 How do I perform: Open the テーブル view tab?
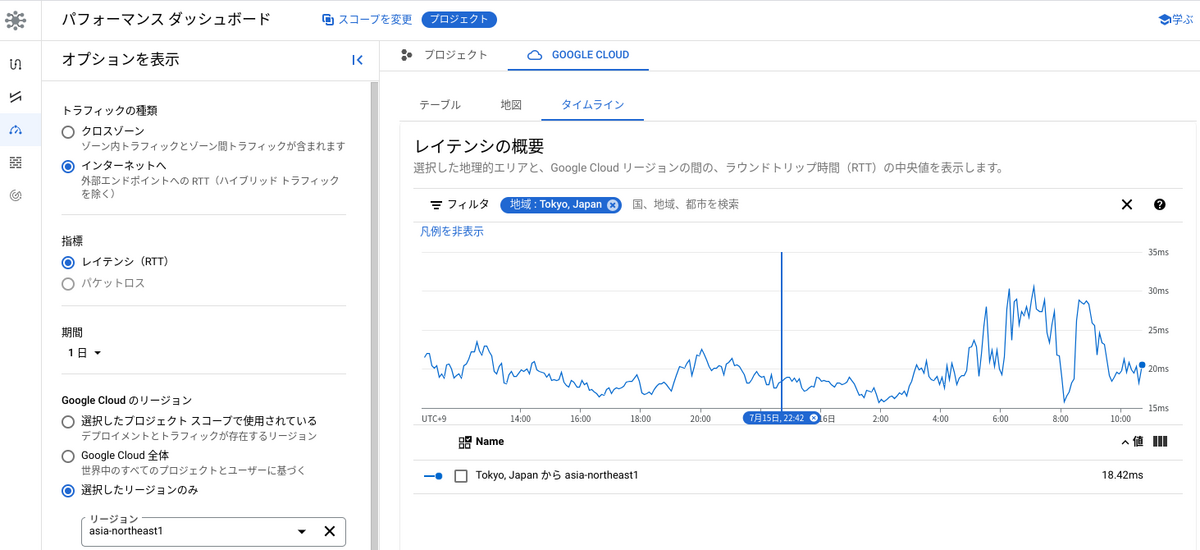[440, 105]
